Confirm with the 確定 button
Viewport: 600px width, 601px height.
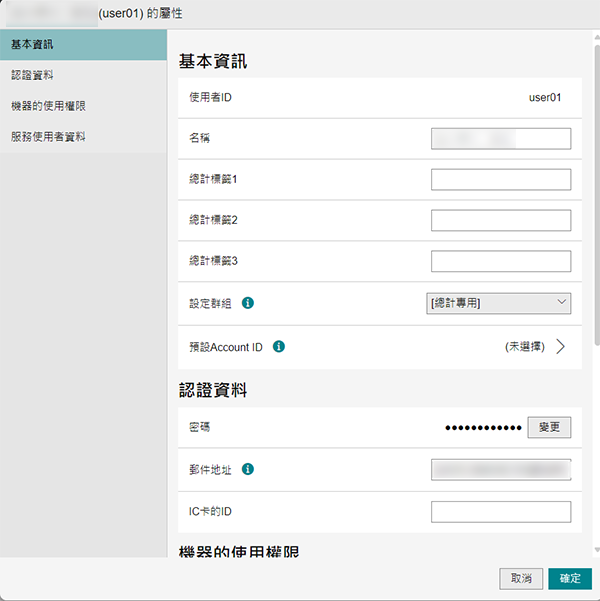pyautogui.click(x=570, y=578)
